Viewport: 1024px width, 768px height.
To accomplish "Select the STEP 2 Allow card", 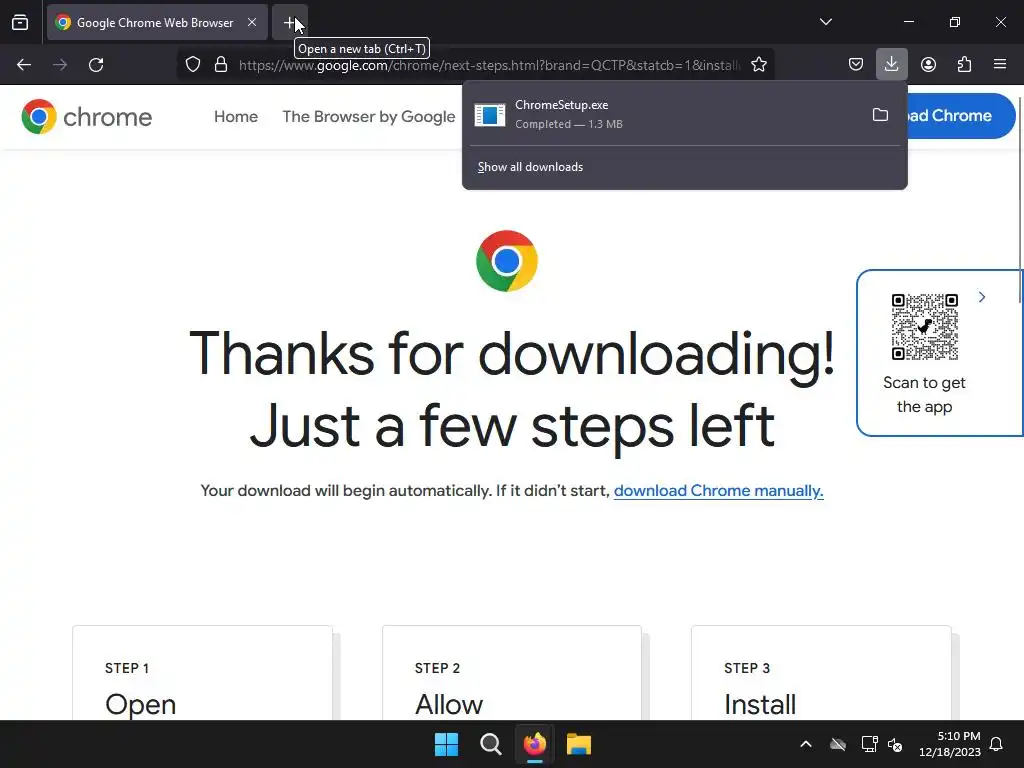I will [512, 673].
